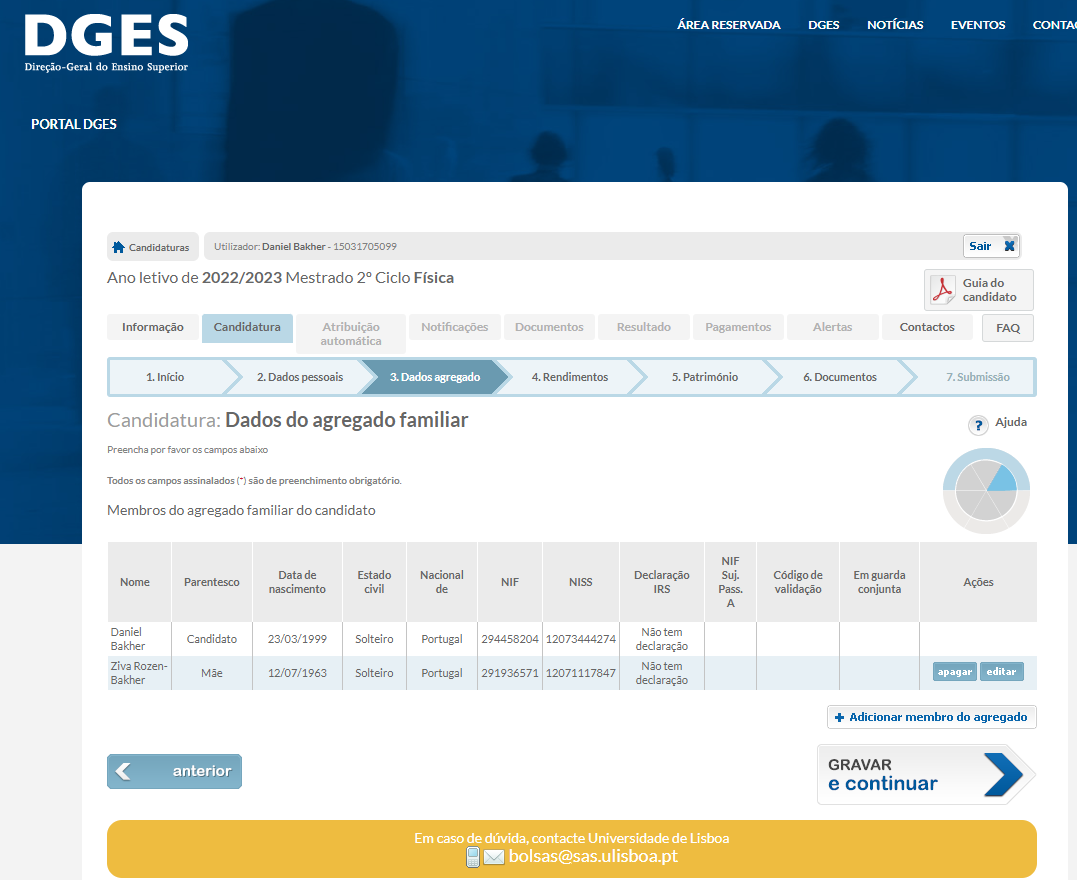
Task: Click the Mãe parentesco cell
Action: coord(212,673)
